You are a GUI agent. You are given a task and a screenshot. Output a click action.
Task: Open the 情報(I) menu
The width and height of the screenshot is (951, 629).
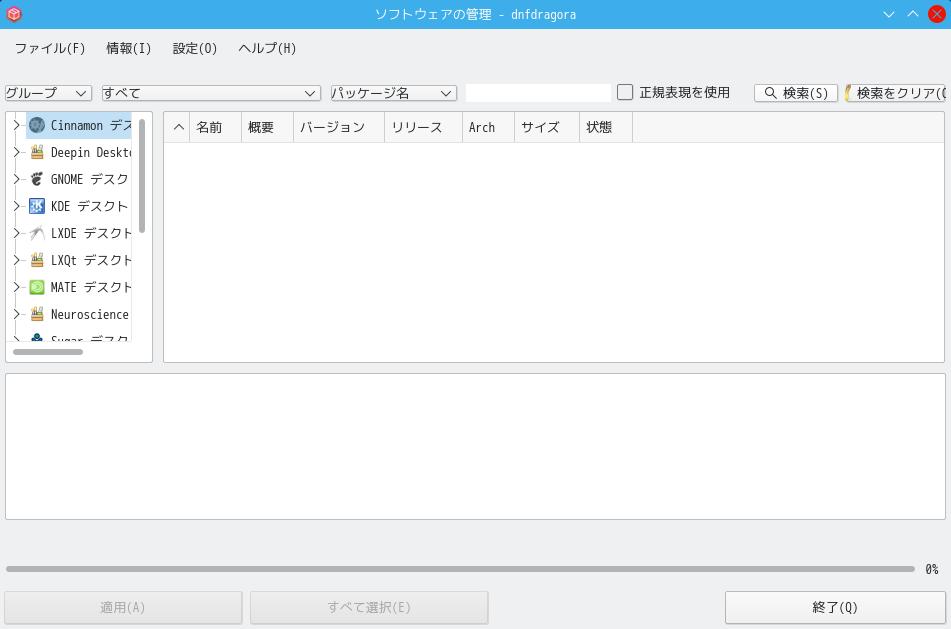click(x=129, y=49)
